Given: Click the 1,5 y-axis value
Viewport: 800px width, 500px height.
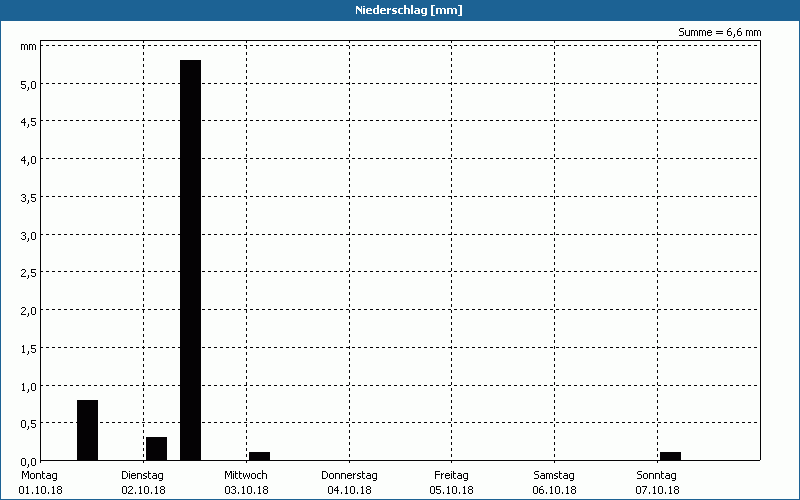Looking at the screenshot, I should (29, 348).
